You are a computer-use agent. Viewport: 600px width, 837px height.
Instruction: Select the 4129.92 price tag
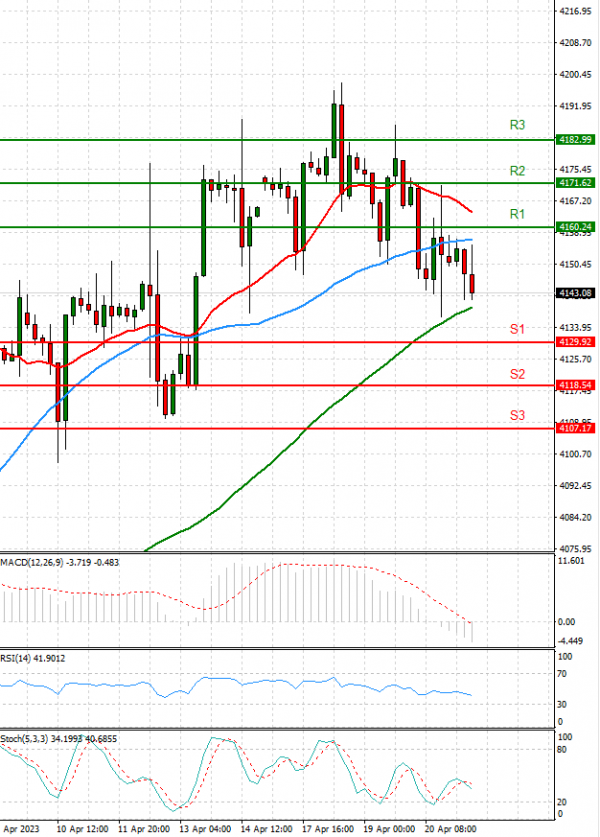pos(575,342)
